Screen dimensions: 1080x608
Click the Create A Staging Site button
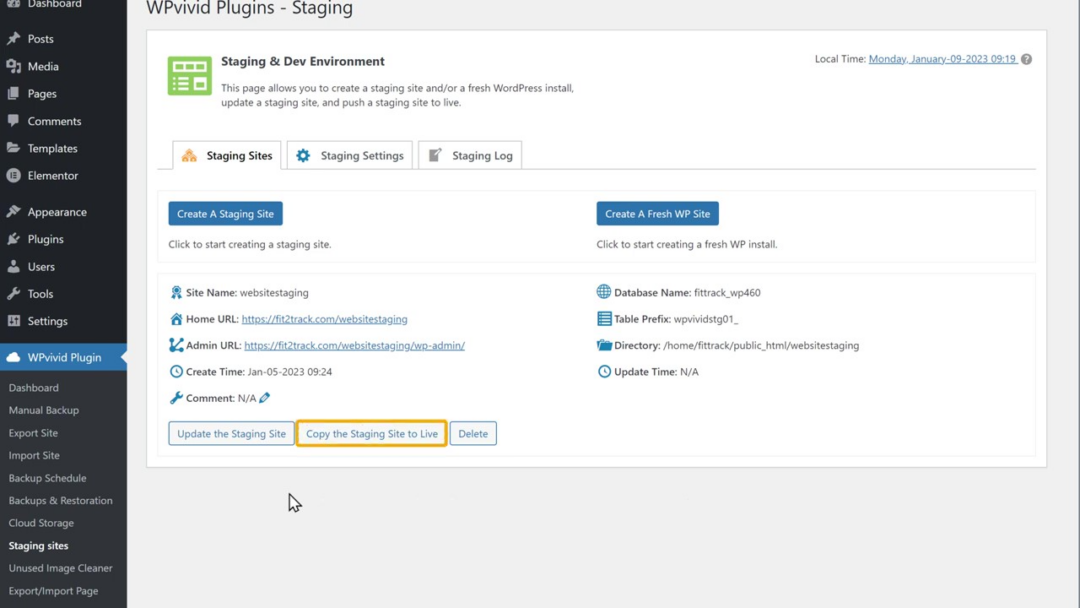click(x=225, y=213)
